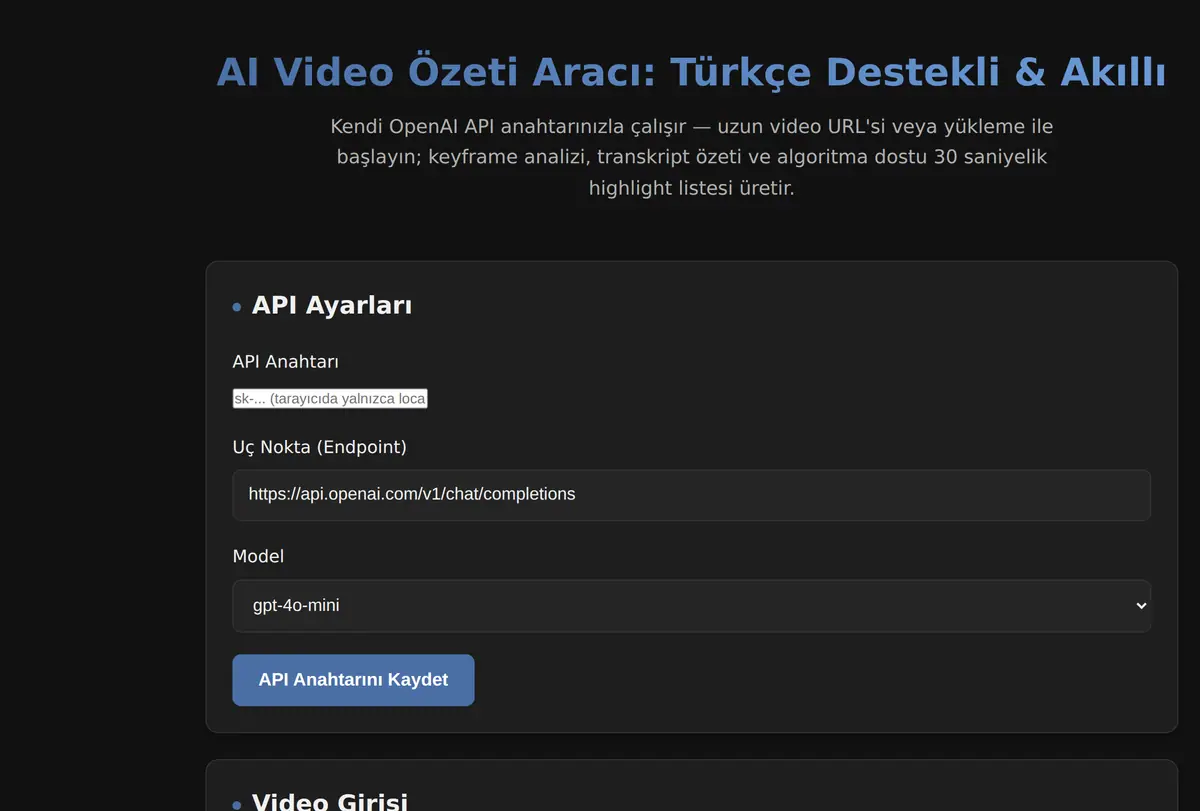The image size is (1200, 811).
Task: Click the API Anahtarı label
Action: (285, 362)
